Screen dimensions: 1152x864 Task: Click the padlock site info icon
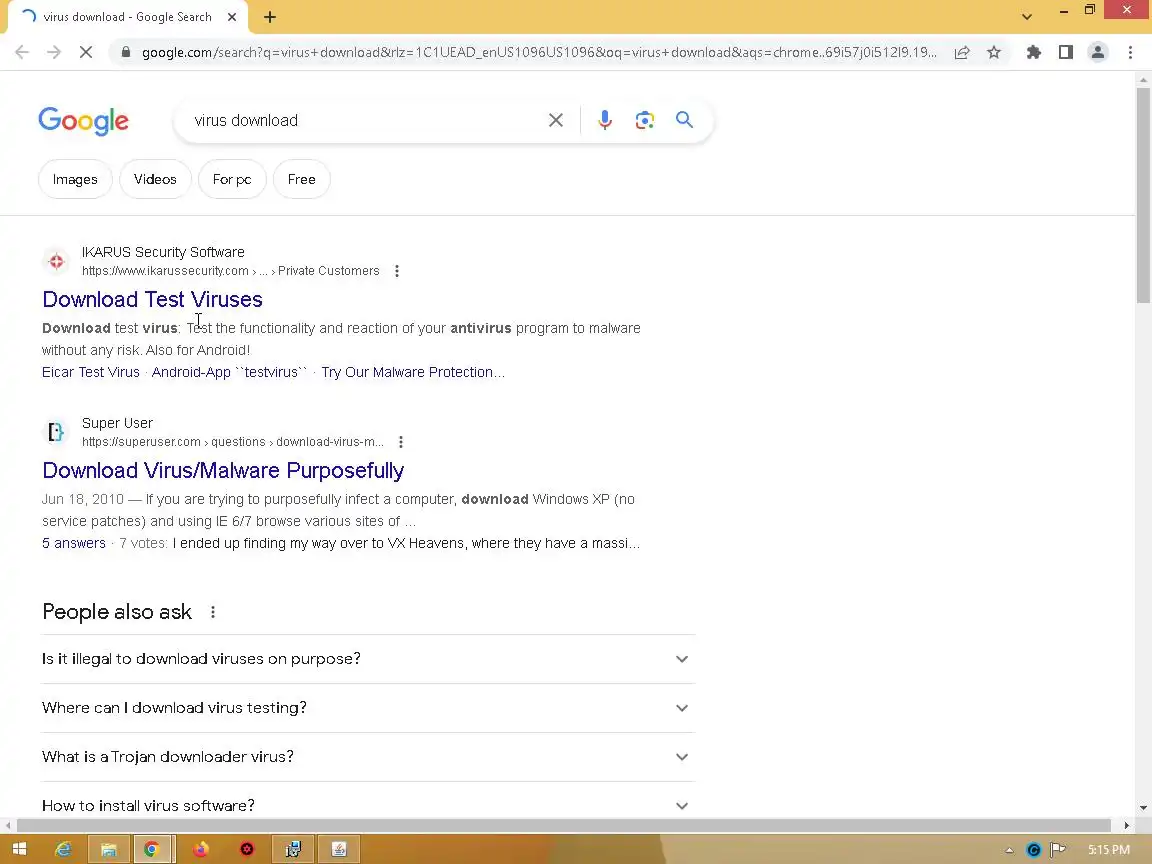126,52
